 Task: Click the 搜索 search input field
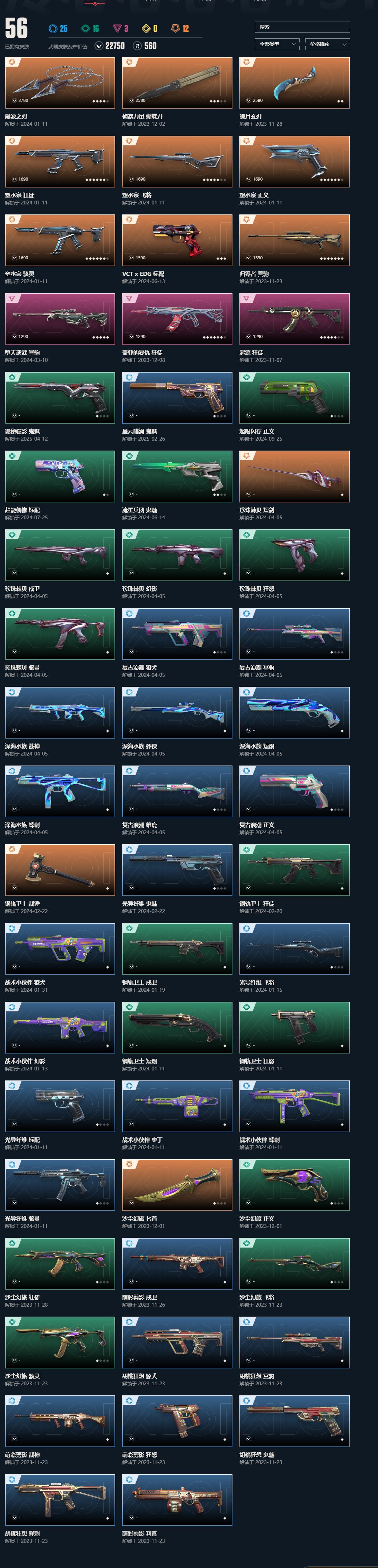[302, 27]
